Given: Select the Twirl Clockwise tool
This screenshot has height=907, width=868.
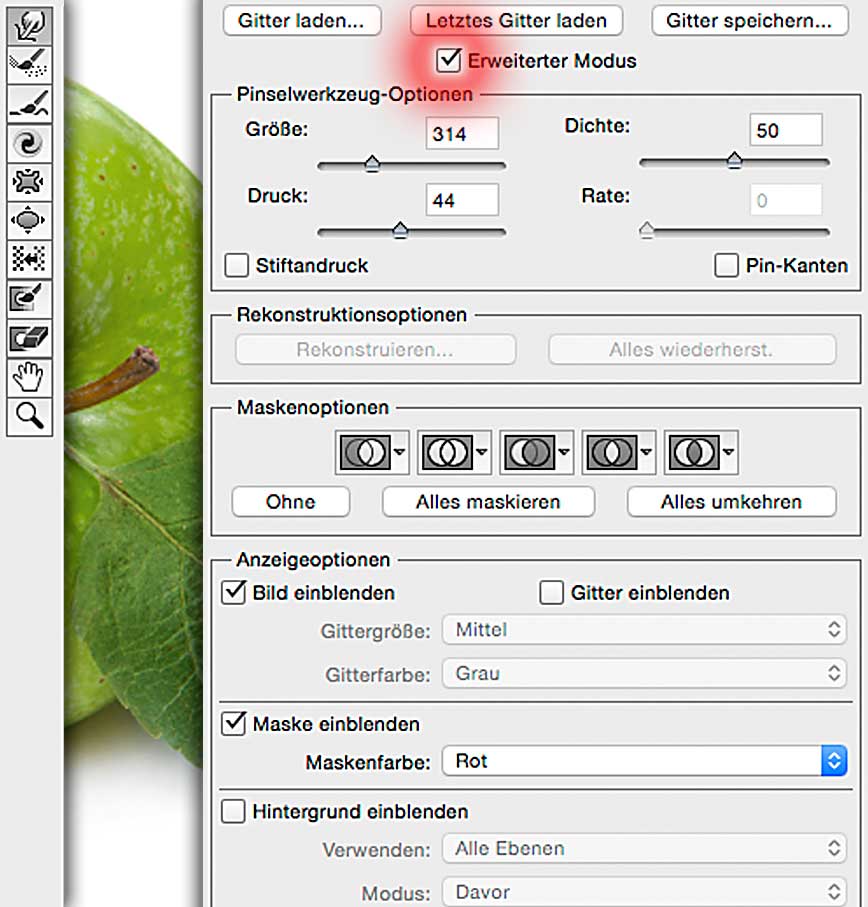Looking at the screenshot, I should (x=29, y=143).
